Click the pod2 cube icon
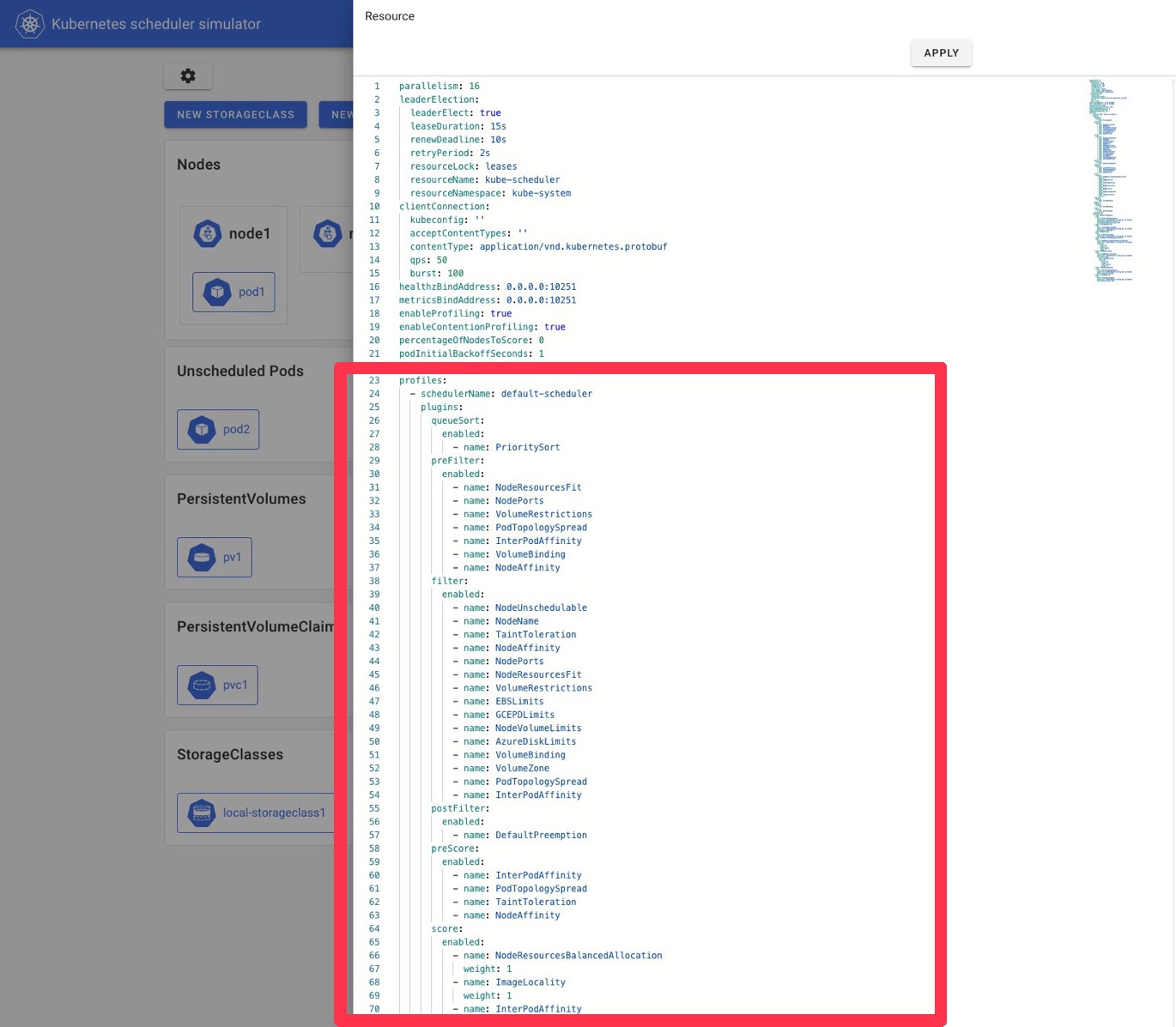Viewport: 1176px width, 1027px height. click(202, 429)
